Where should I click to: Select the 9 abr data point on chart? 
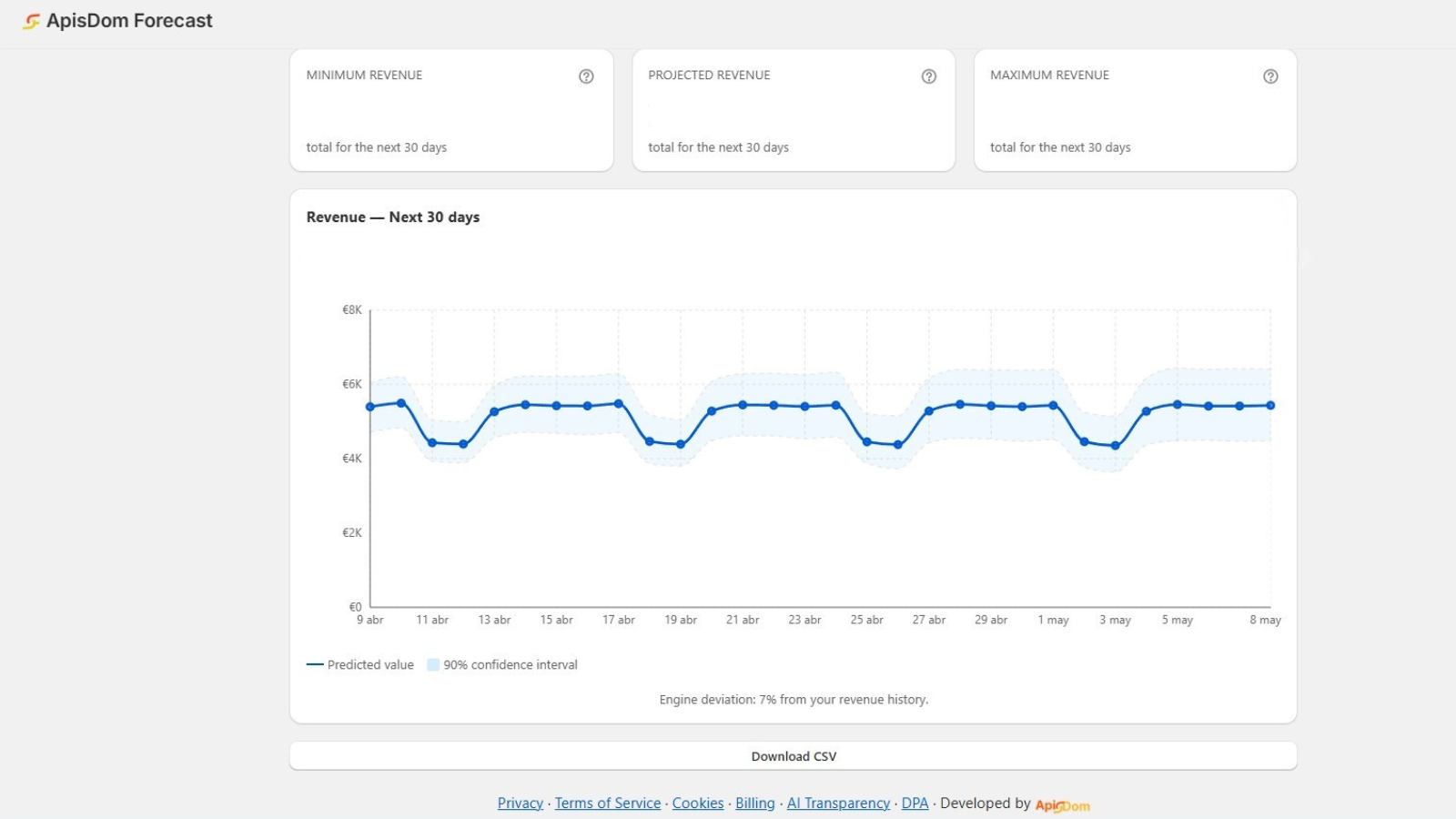(x=370, y=407)
